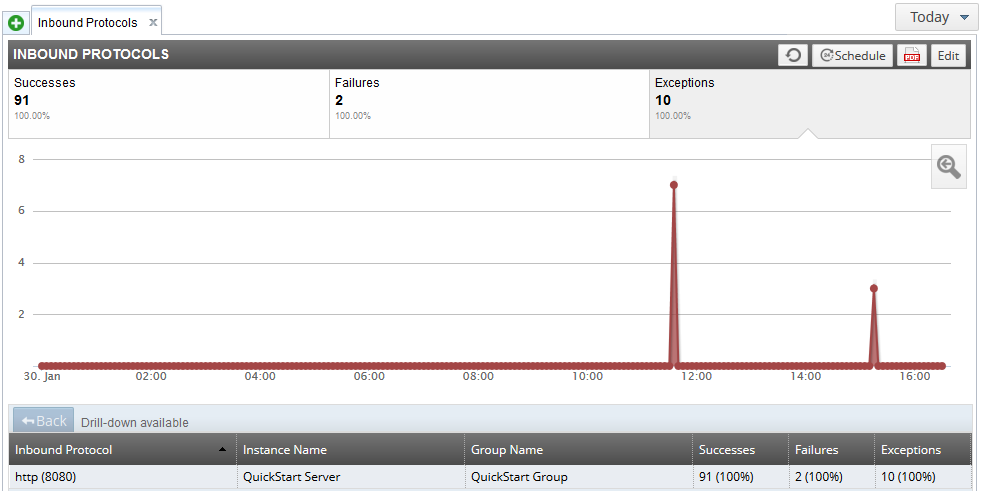Click the exceptions peak point of 3
The height and width of the screenshot is (491, 982).
coord(874,289)
